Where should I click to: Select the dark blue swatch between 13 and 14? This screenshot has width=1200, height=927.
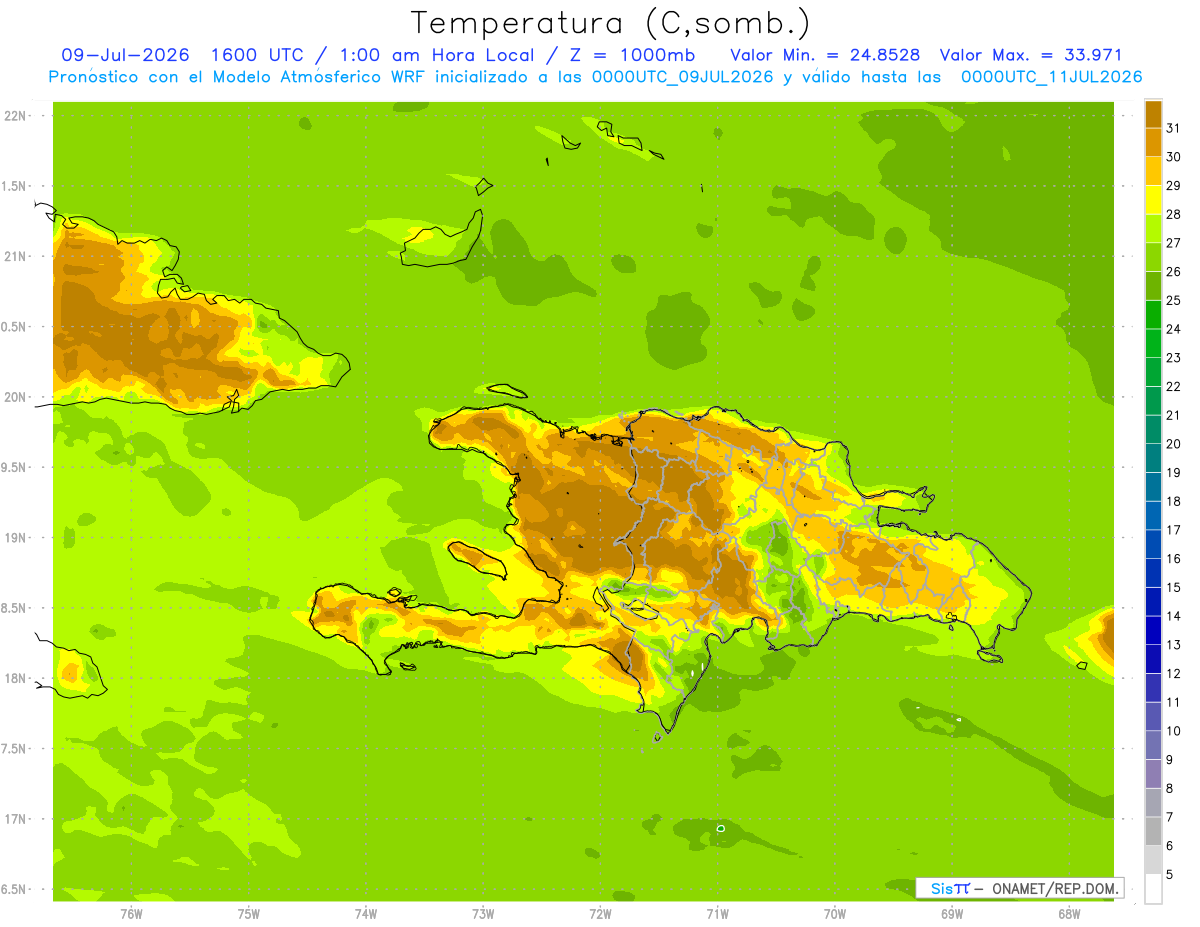(1153, 631)
